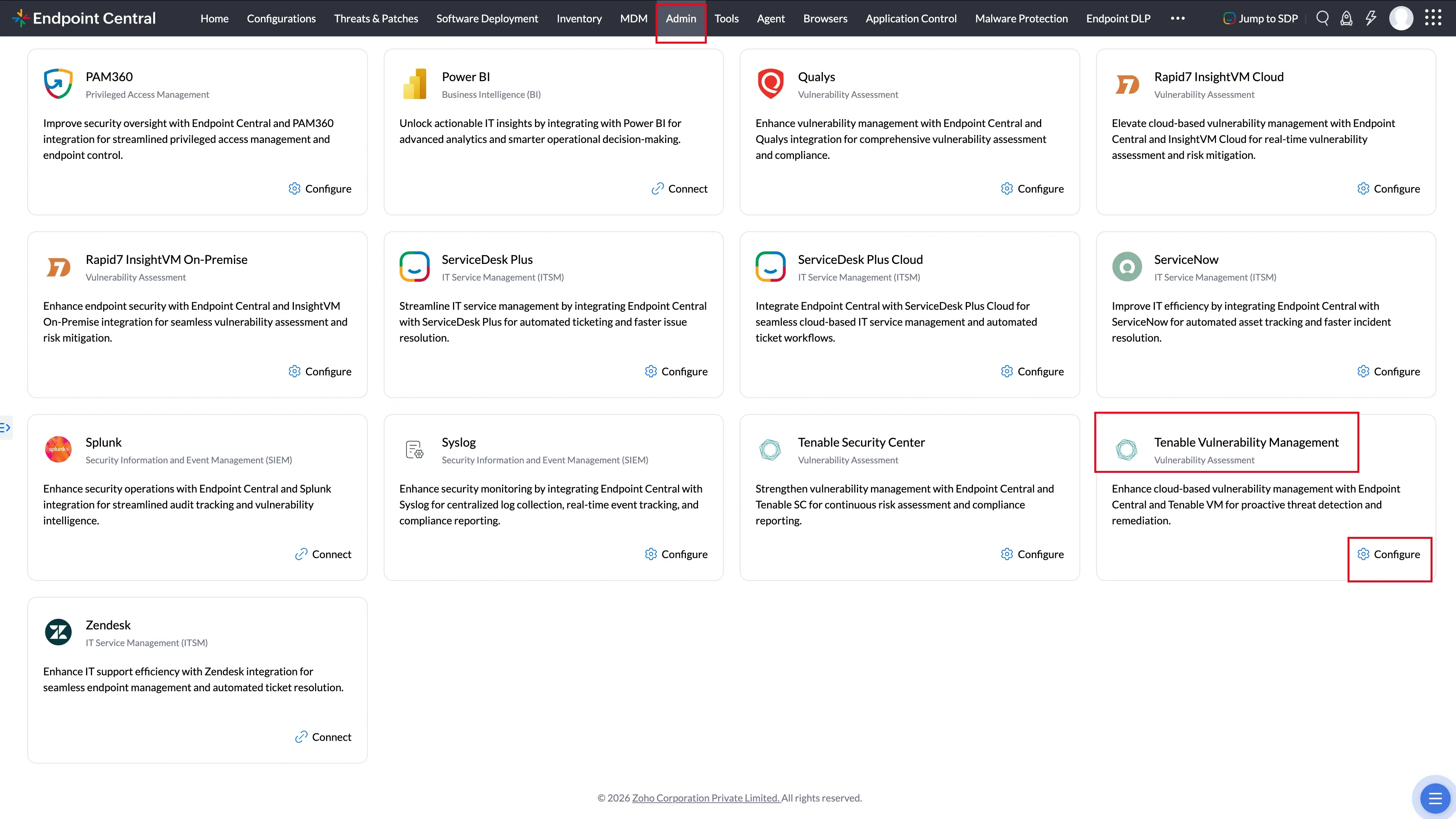1456x819 pixels.
Task: Configure ServiceDesk Plus integration
Action: 676,371
